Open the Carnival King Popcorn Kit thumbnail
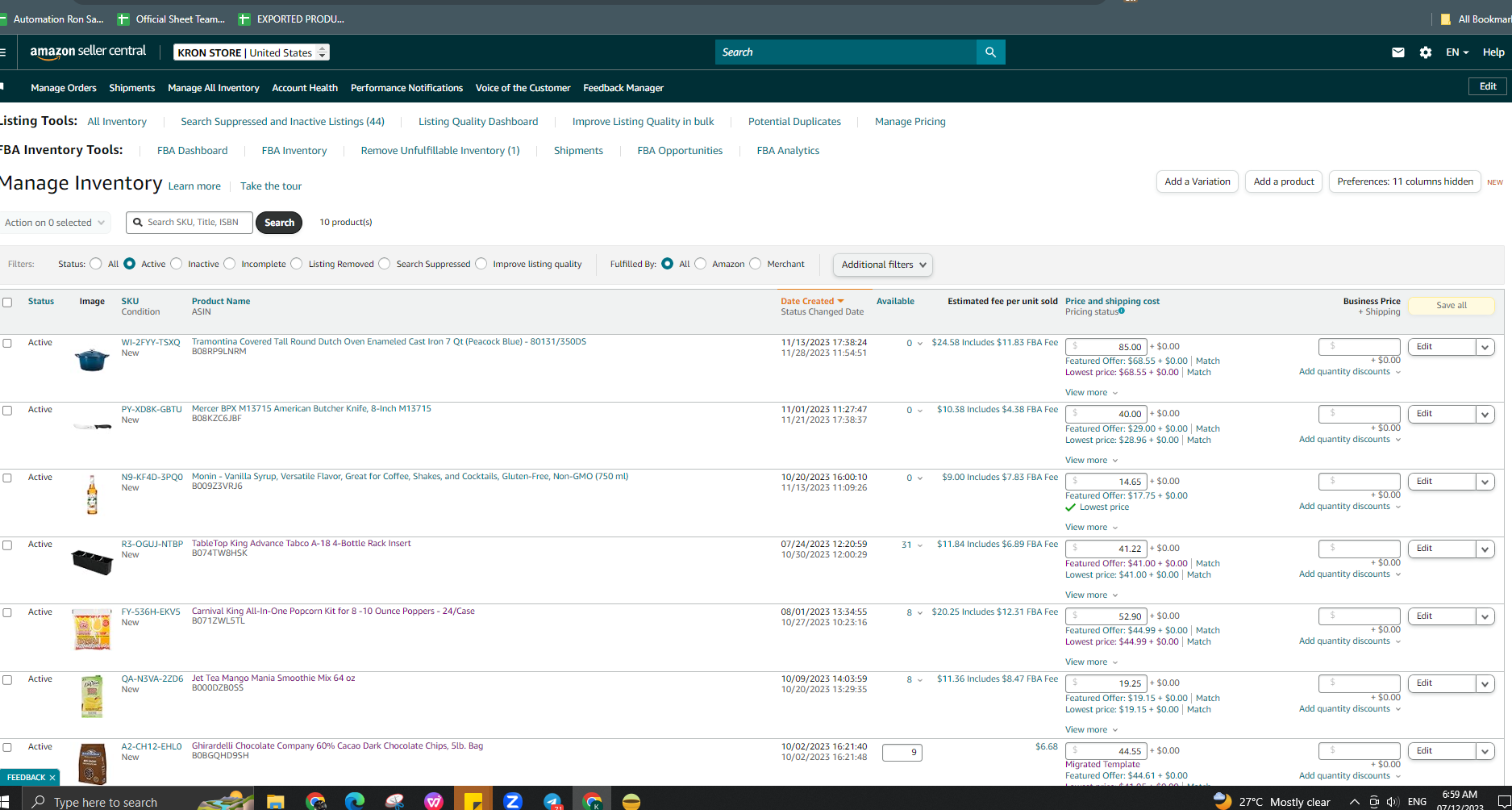 tap(92, 629)
